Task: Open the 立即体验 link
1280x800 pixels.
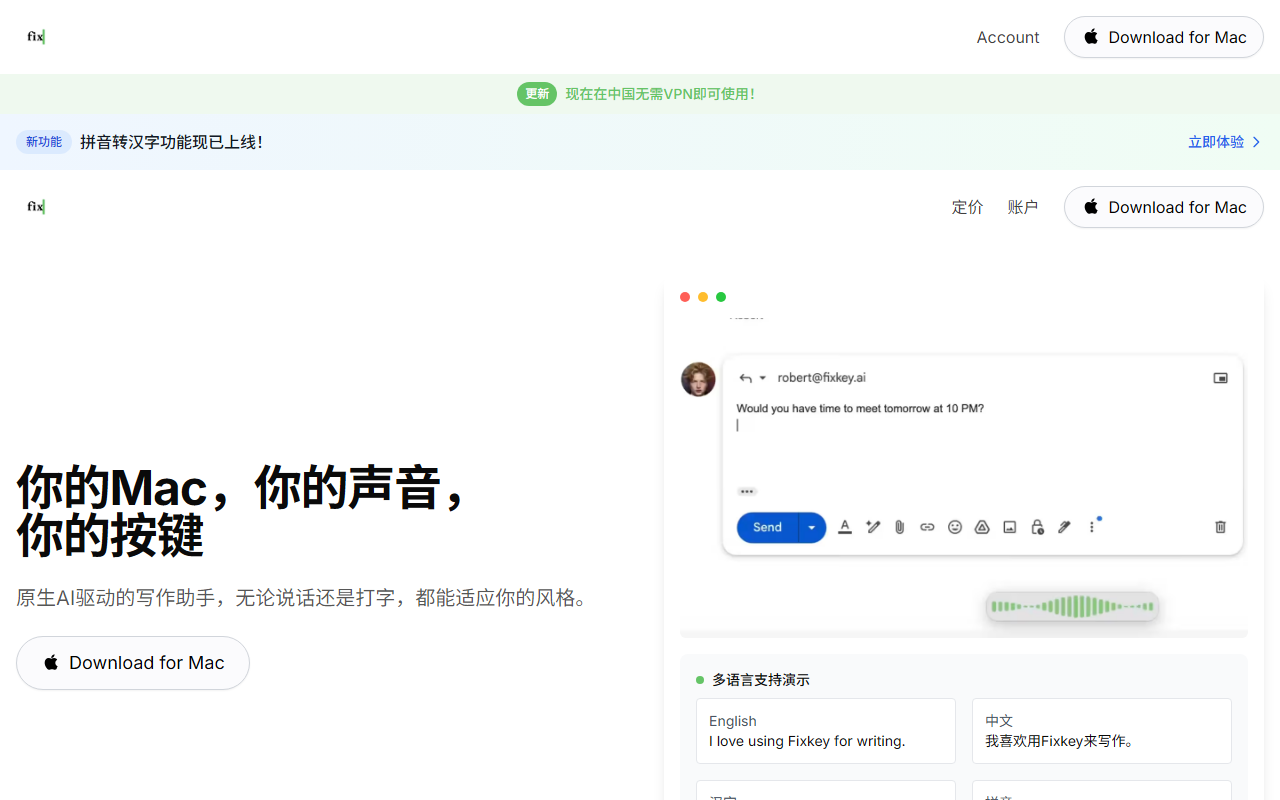Action: click(1216, 142)
